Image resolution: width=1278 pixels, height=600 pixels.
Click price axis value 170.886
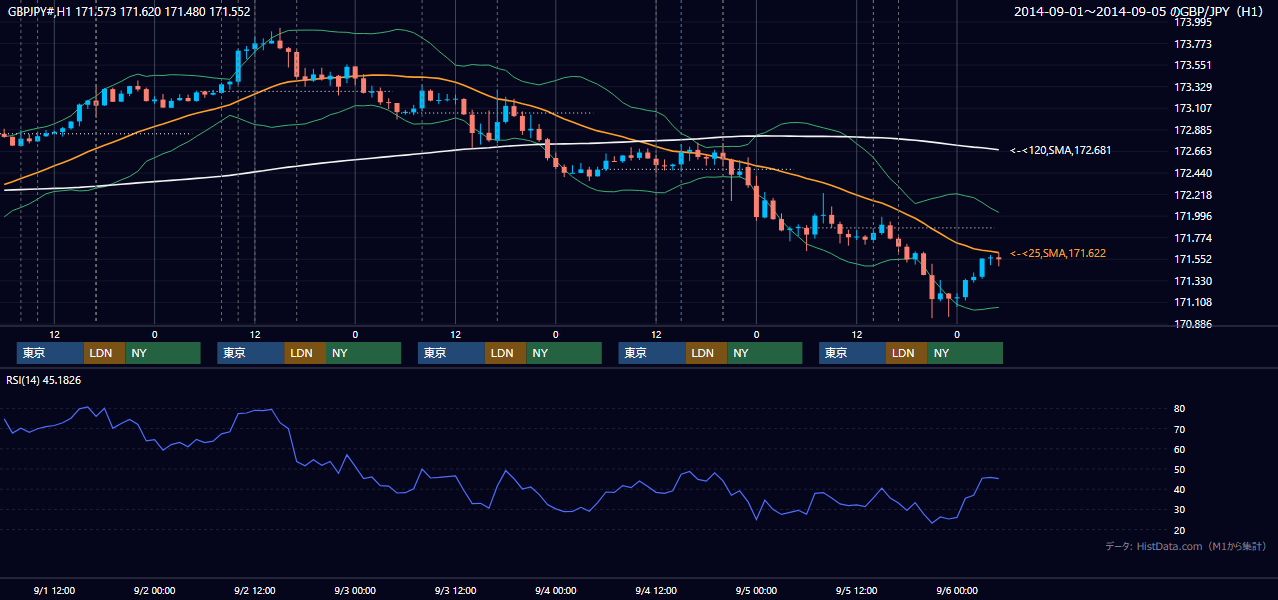1193,324
